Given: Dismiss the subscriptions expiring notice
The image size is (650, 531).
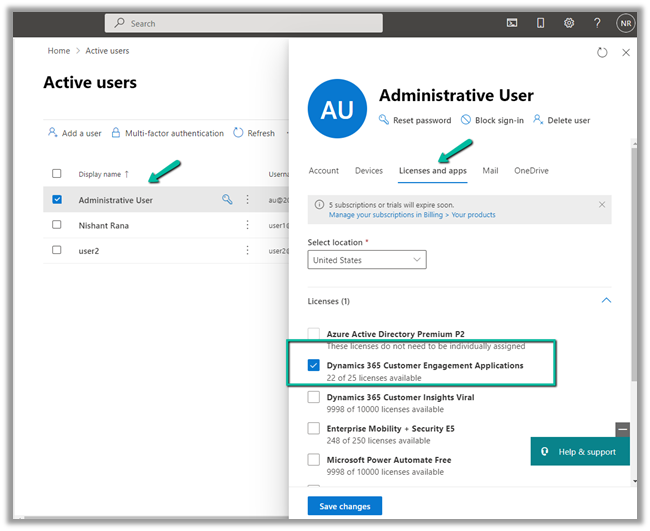Looking at the screenshot, I should tap(601, 204).
